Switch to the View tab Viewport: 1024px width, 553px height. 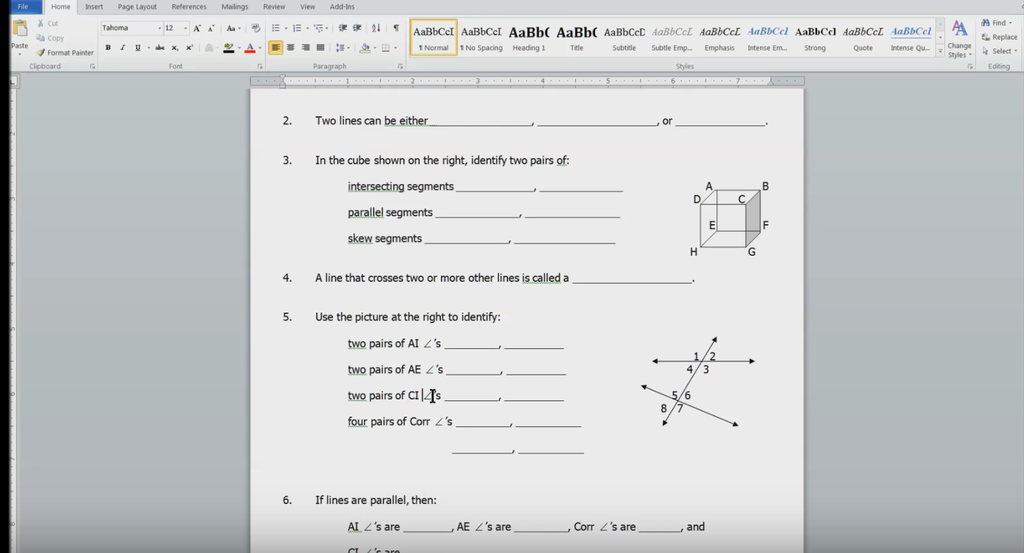(x=307, y=7)
